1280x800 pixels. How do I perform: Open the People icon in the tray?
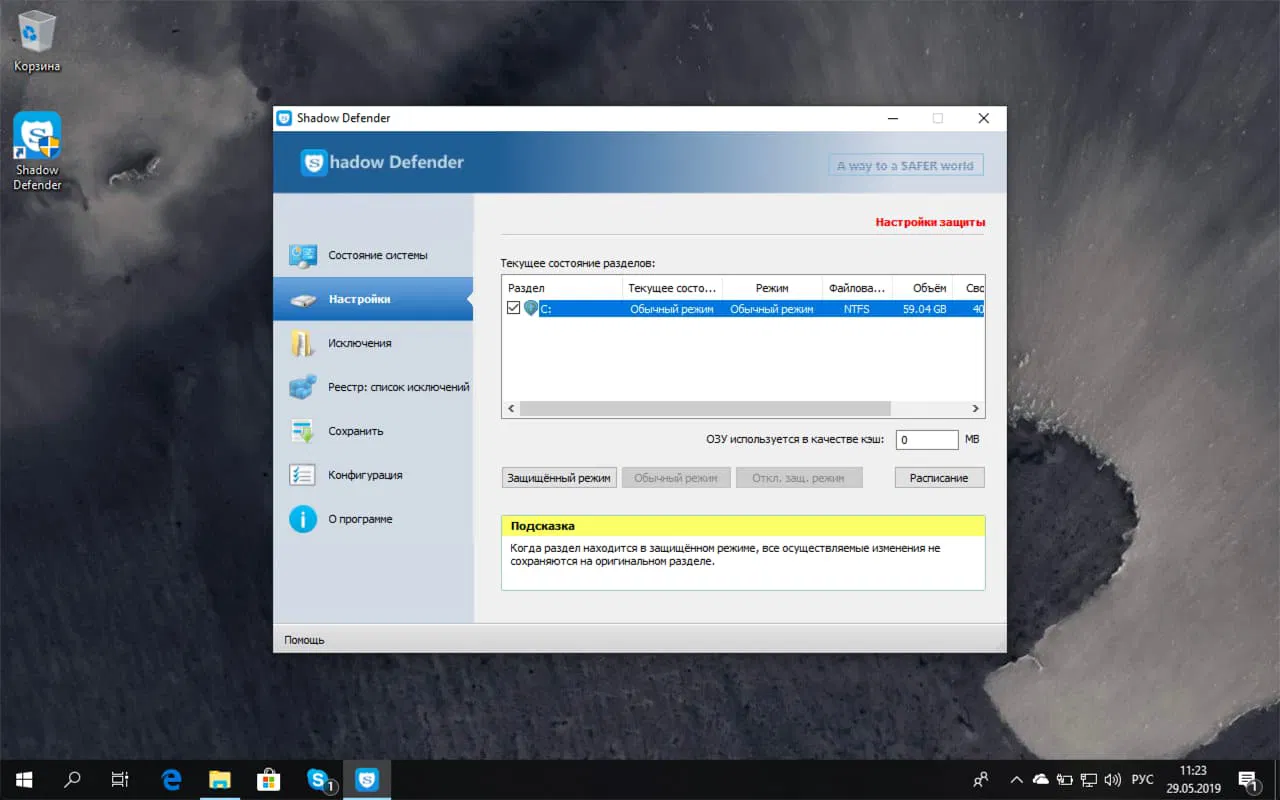981,779
